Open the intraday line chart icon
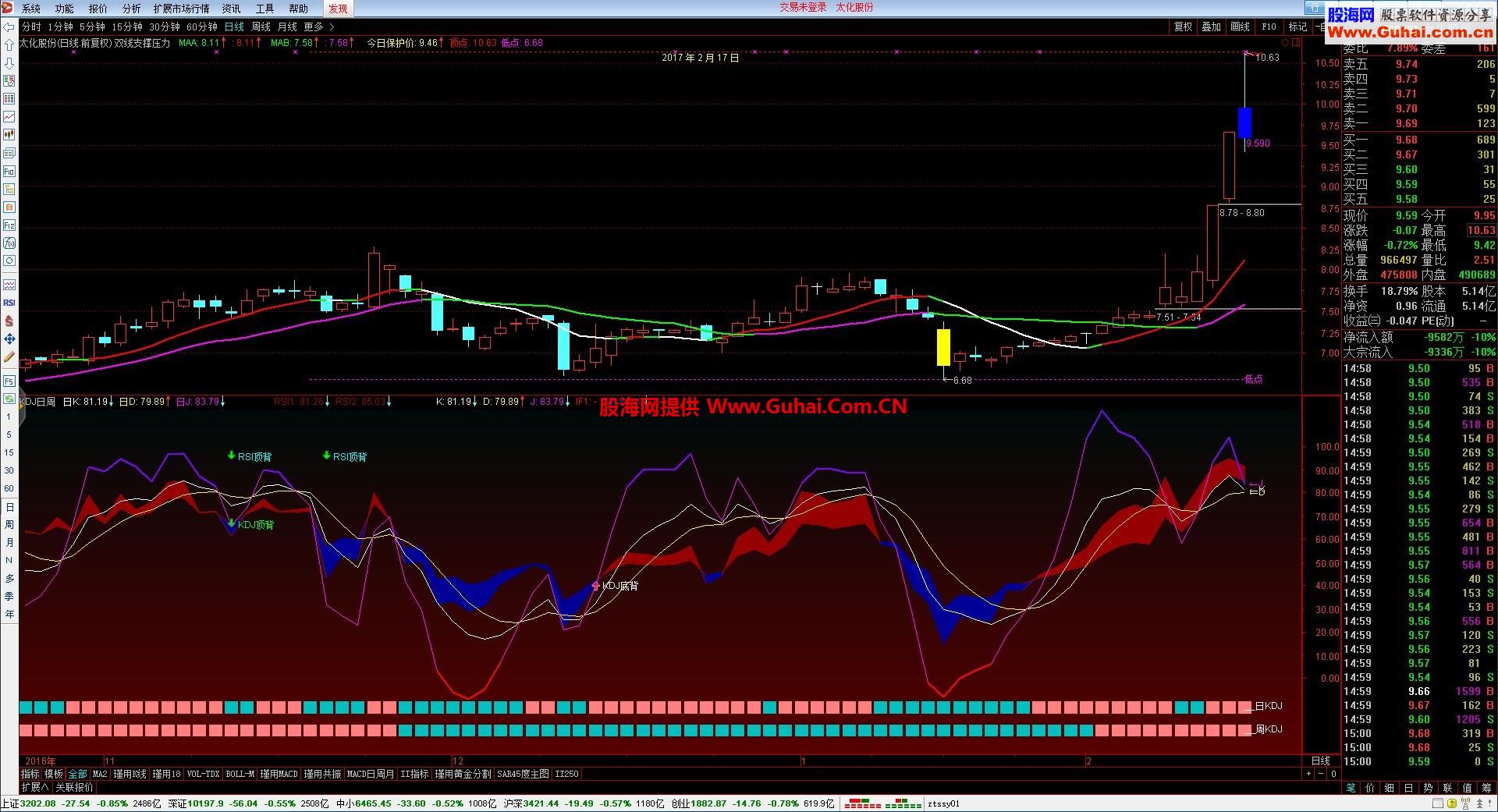 (x=9, y=117)
